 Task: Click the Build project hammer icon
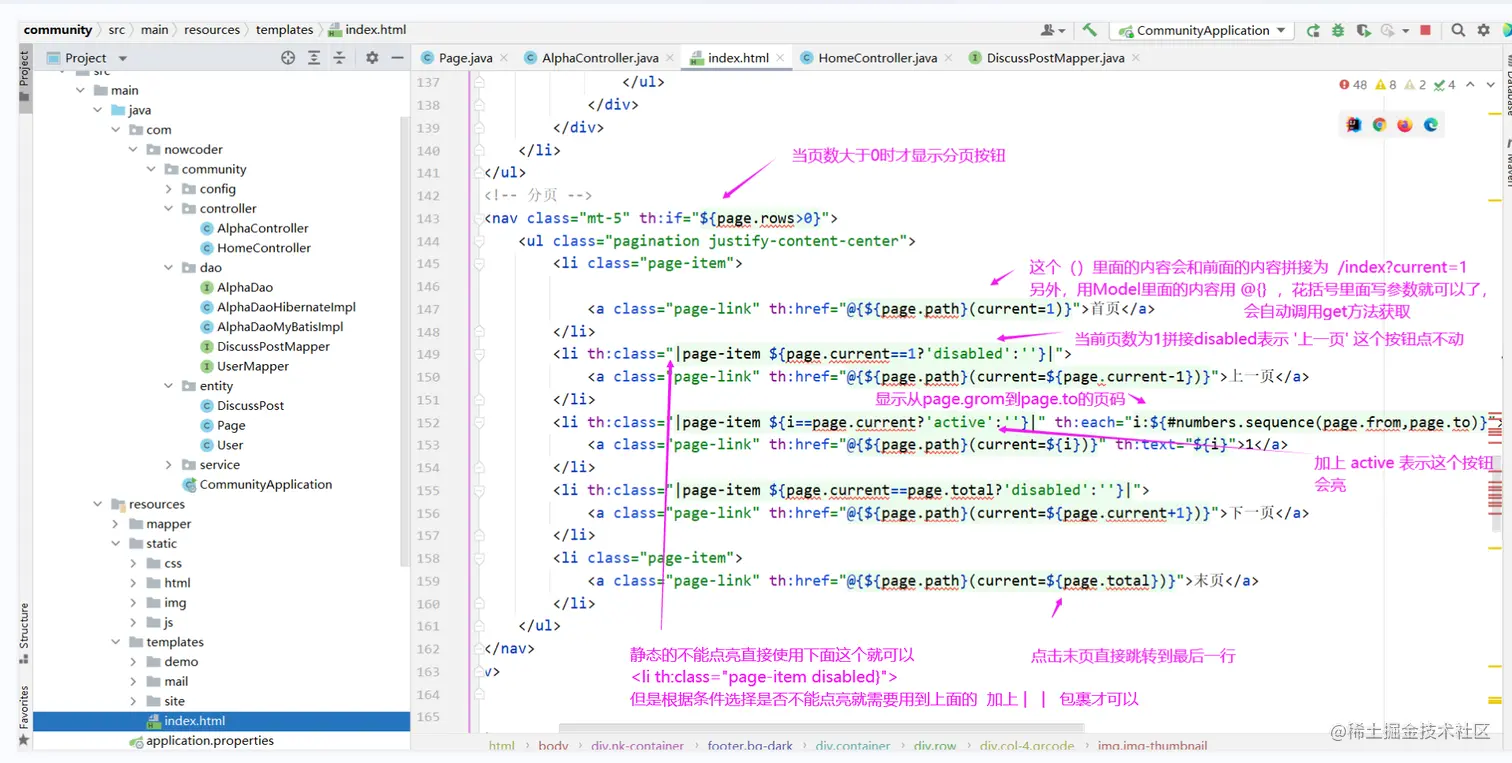[x=1090, y=30]
